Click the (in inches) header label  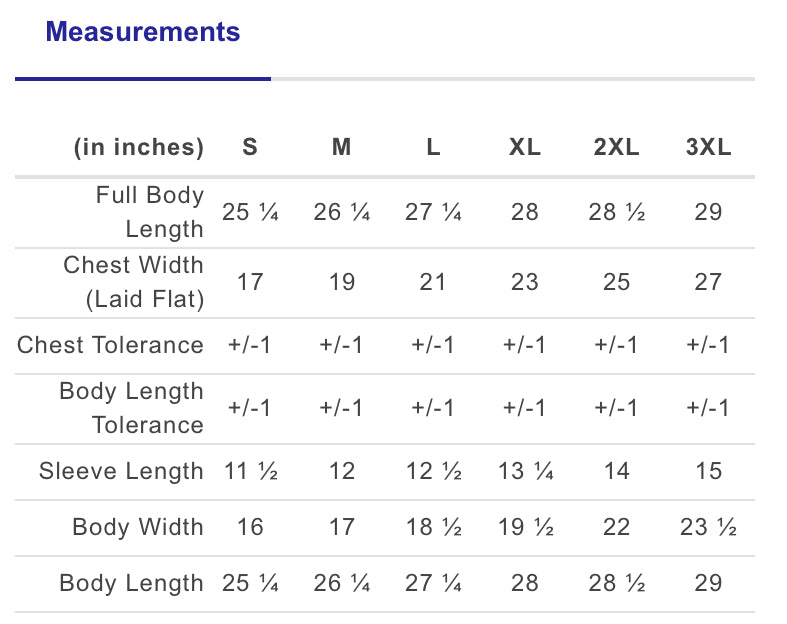coord(139,147)
